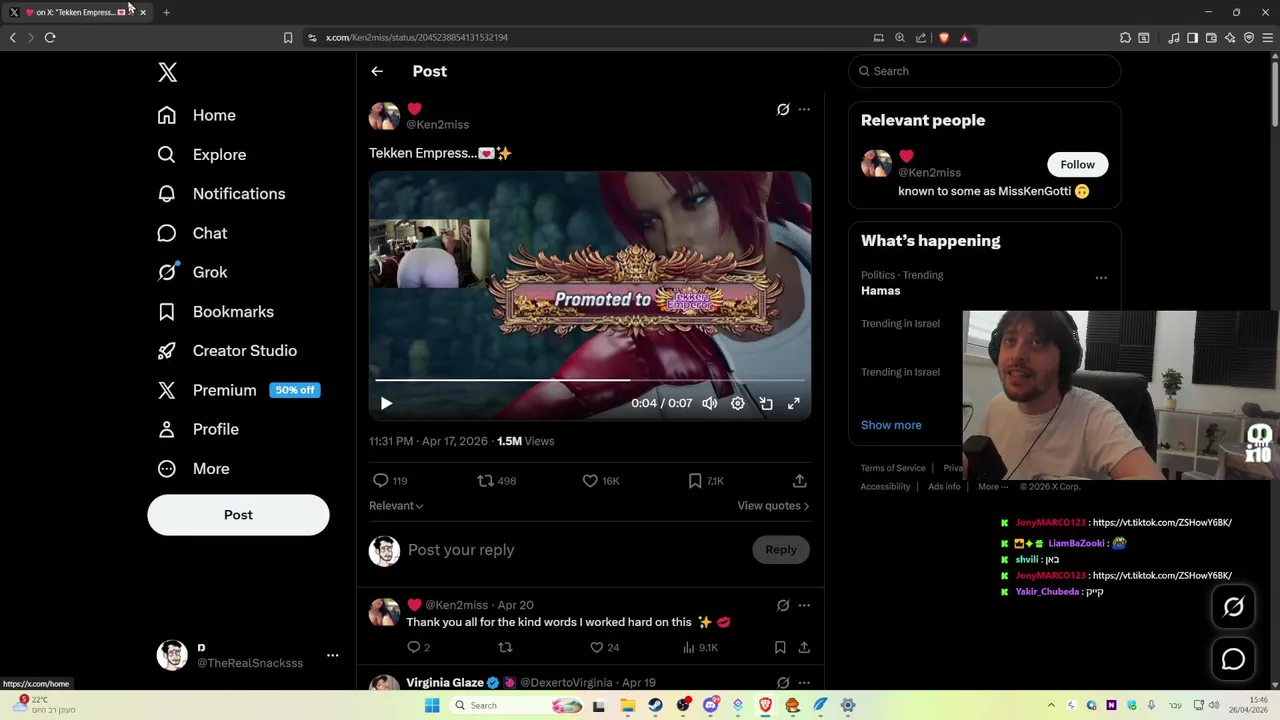Follow @Ken2miss in Relevant people

[x=1077, y=164]
